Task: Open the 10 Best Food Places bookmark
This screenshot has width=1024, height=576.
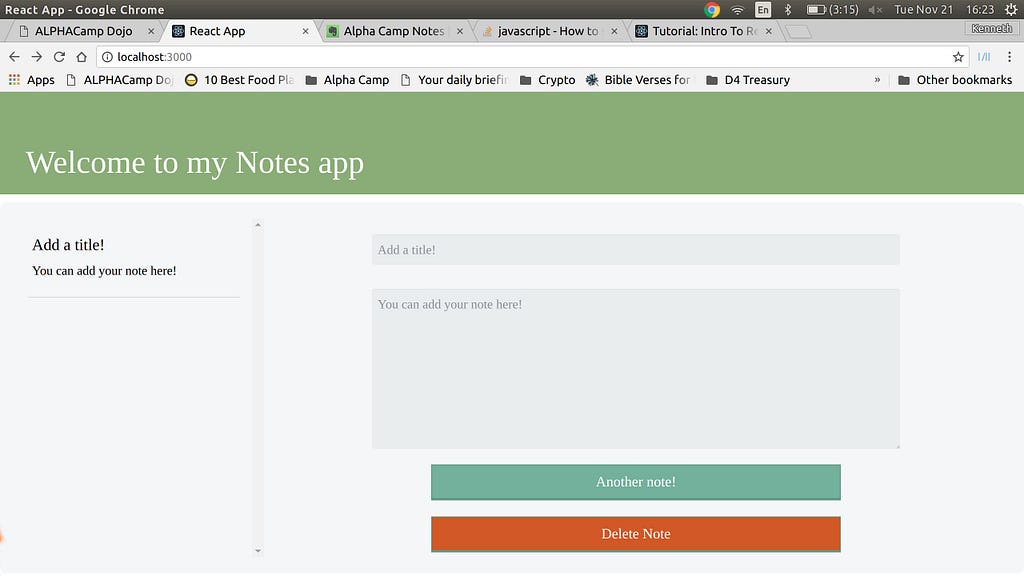Action: click(x=239, y=80)
